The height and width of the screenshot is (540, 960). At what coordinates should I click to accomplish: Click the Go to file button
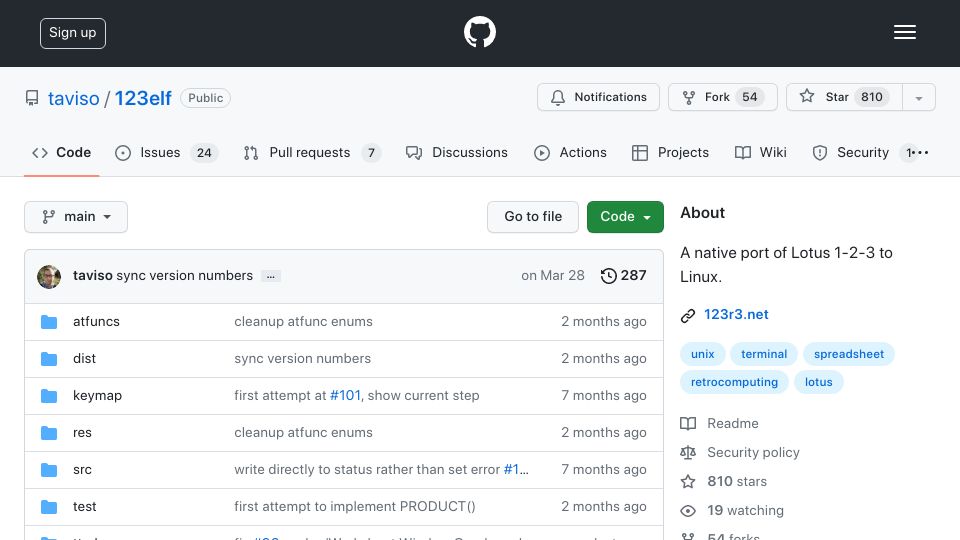point(533,217)
